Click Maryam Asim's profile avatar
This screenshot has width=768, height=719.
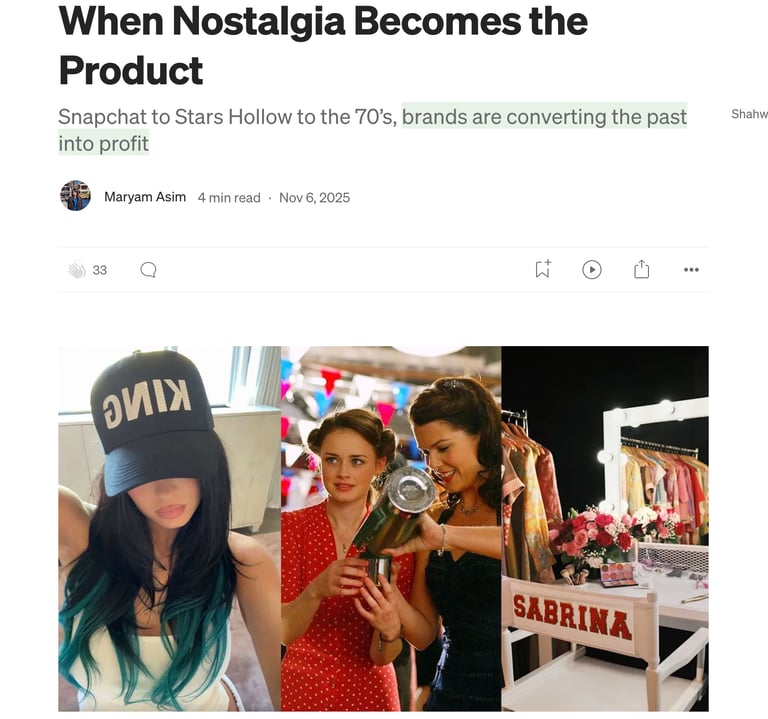[75, 196]
